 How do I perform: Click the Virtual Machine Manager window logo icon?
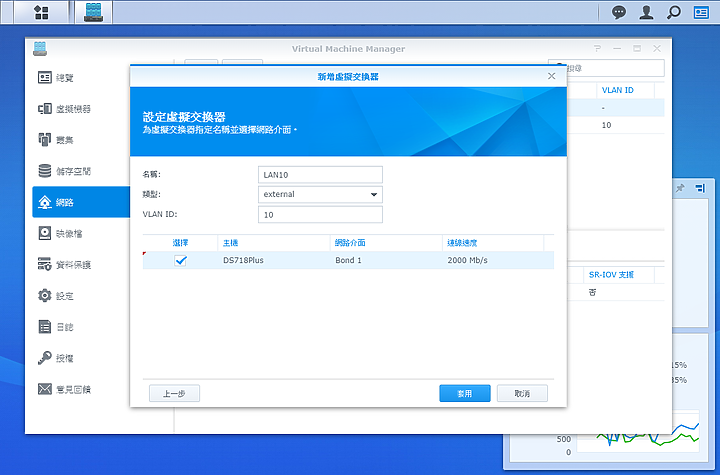click(40, 48)
